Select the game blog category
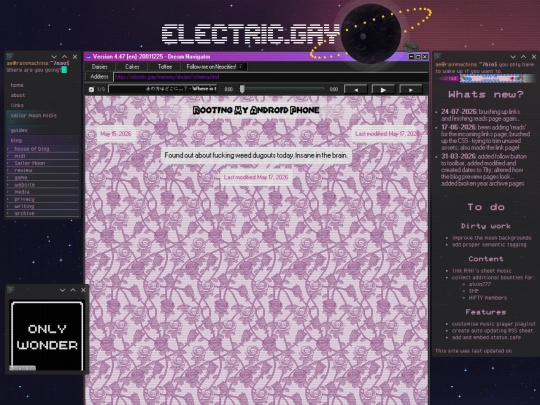540x405 pixels. click(x=21, y=177)
